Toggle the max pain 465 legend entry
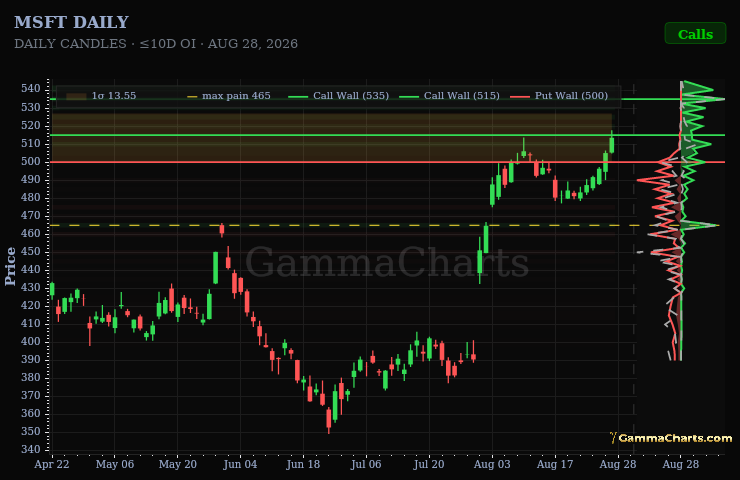 coord(229,96)
